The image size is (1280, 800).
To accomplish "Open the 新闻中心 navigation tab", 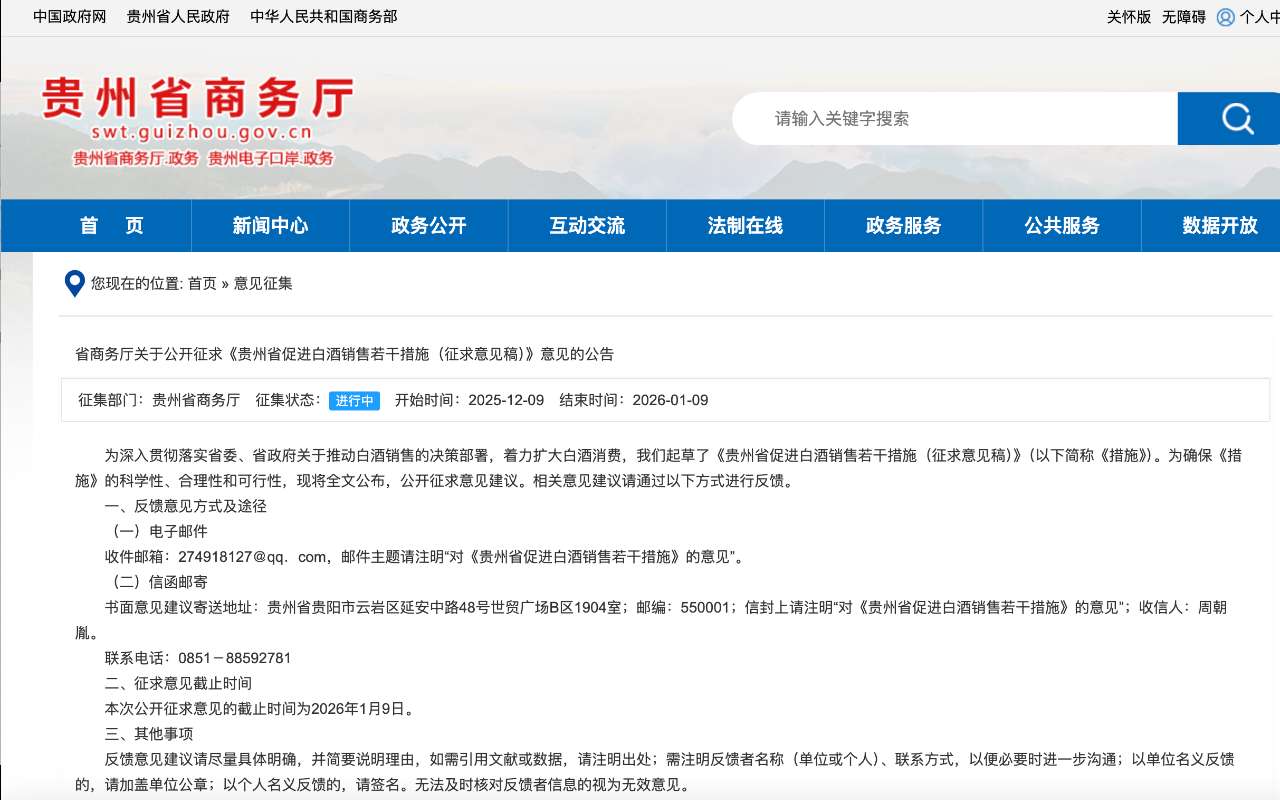I will [270, 226].
